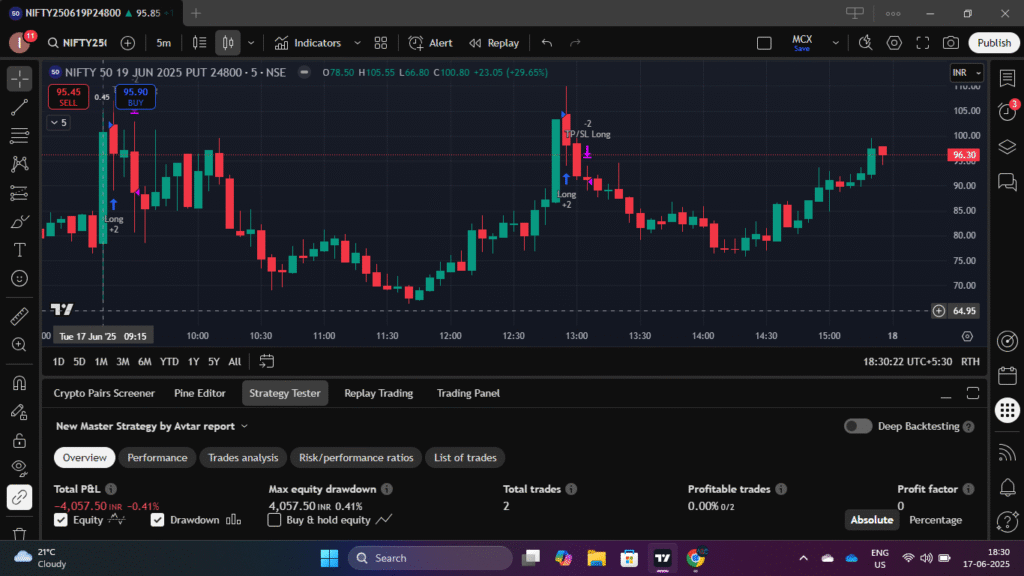Image resolution: width=1024 pixels, height=576 pixels.
Task: Expand the MCX layout menu arrow
Action: pyautogui.click(x=835, y=43)
